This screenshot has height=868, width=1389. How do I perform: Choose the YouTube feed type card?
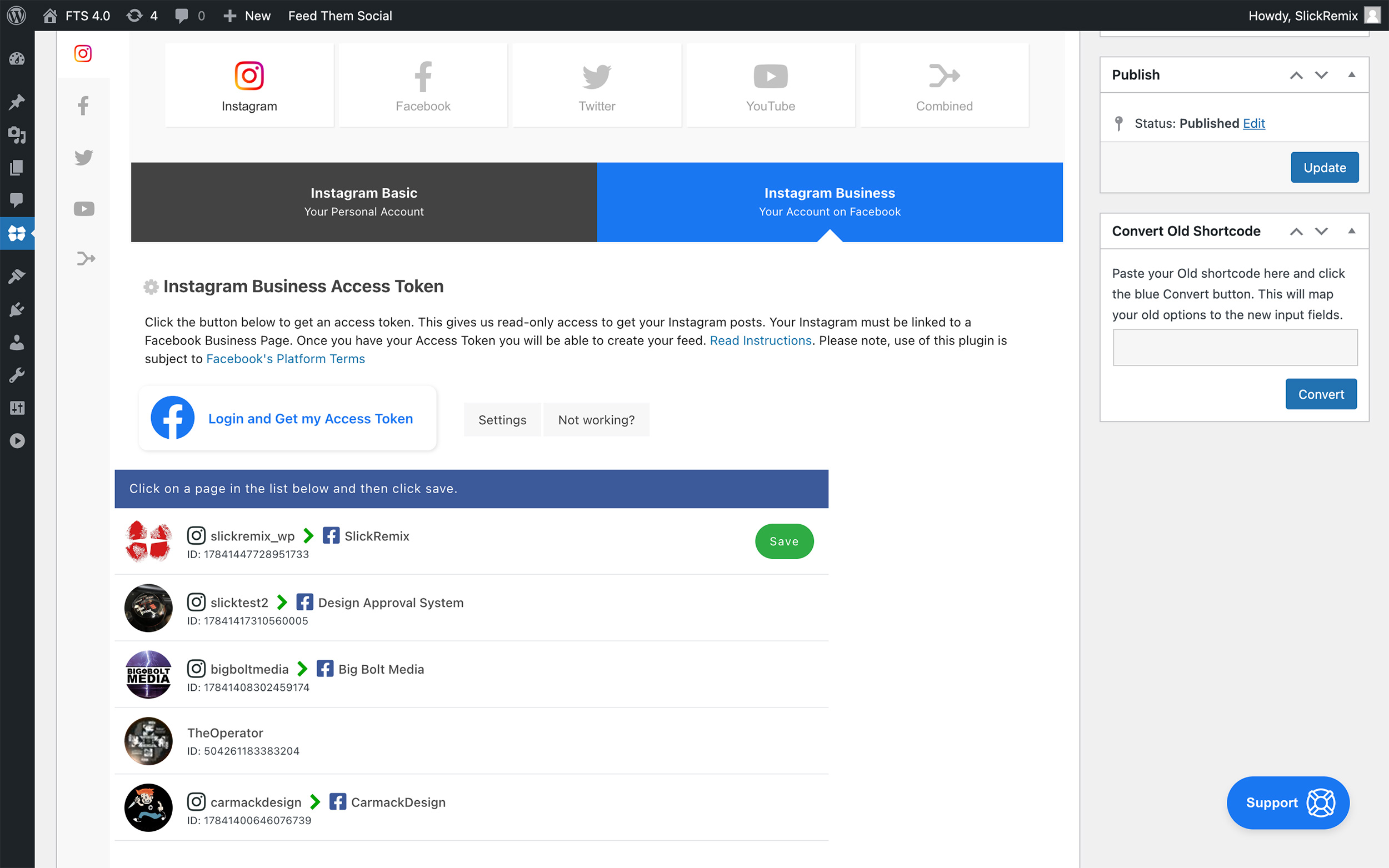coord(771,86)
